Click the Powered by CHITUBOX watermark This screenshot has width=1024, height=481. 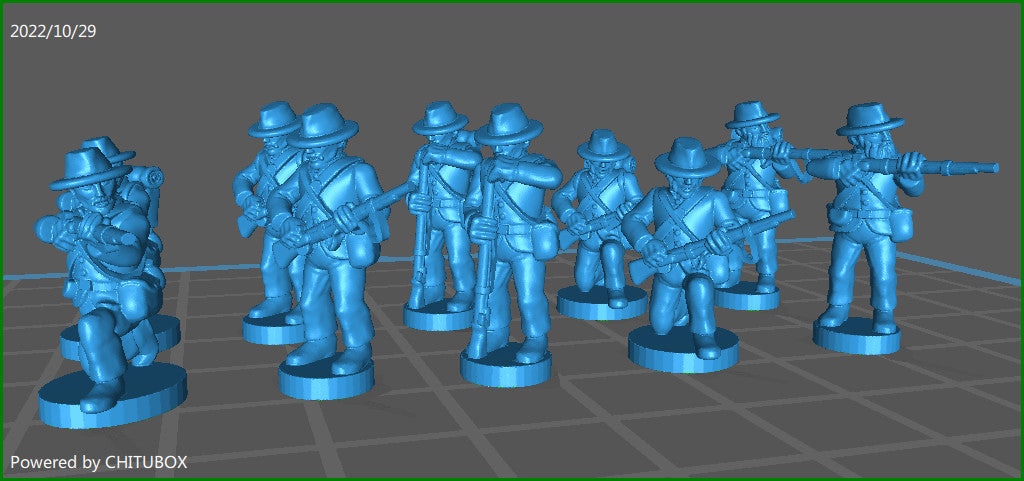pyautogui.click(x=99, y=462)
